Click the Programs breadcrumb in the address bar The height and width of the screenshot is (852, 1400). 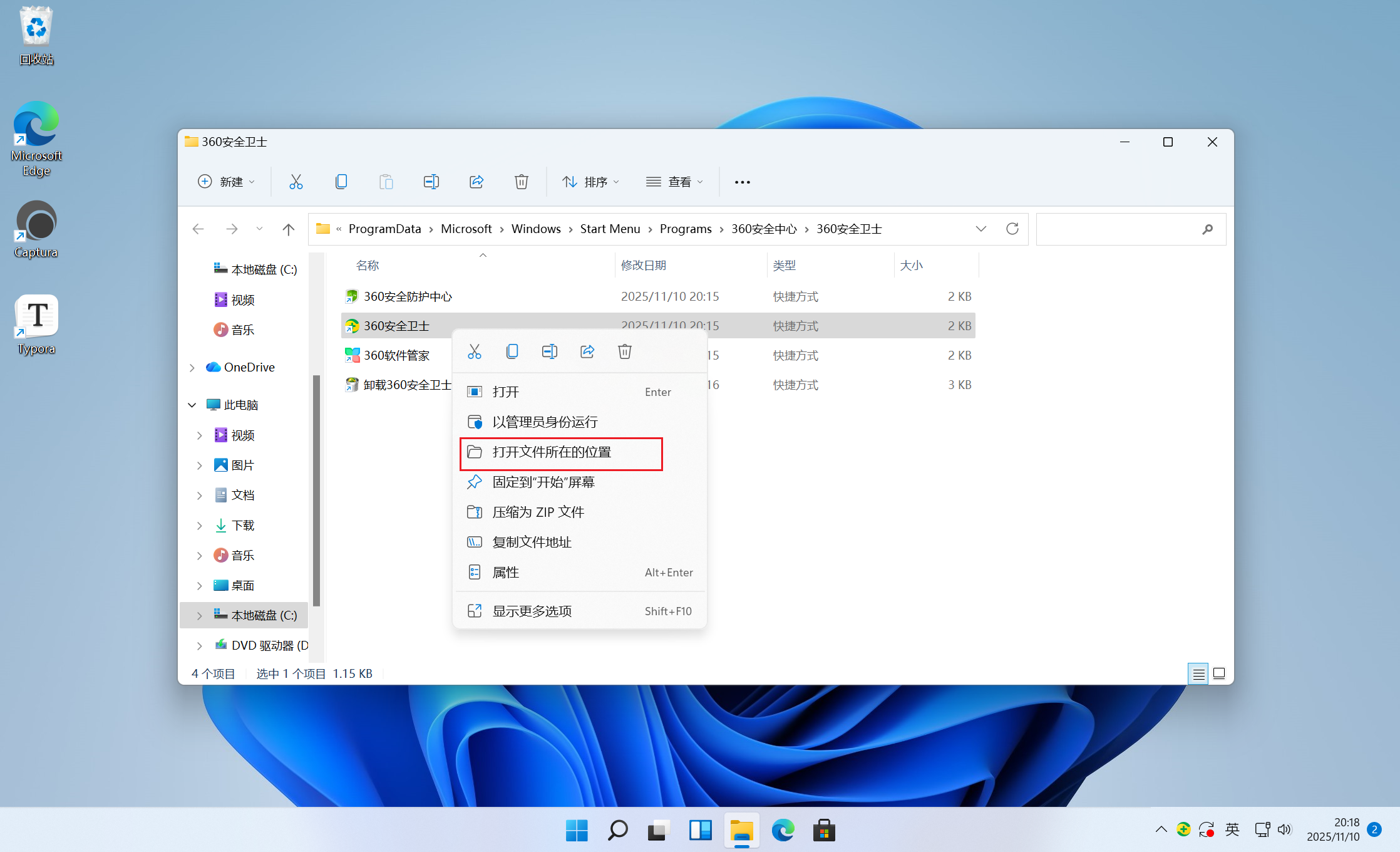pos(685,229)
